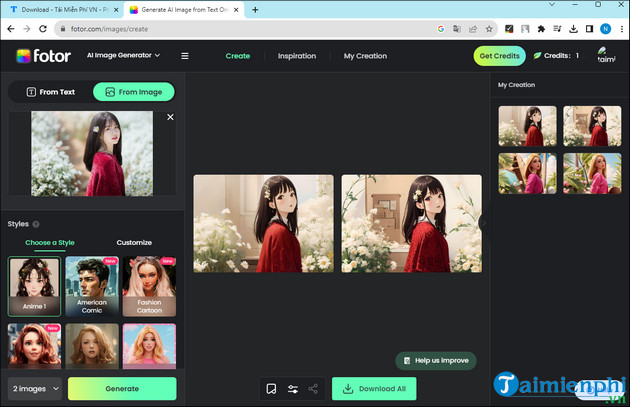Image resolution: width=630 pixels, height=407 pixels.
Task: Open the AI Image Generator dropdown
Action: coord(123,55)
